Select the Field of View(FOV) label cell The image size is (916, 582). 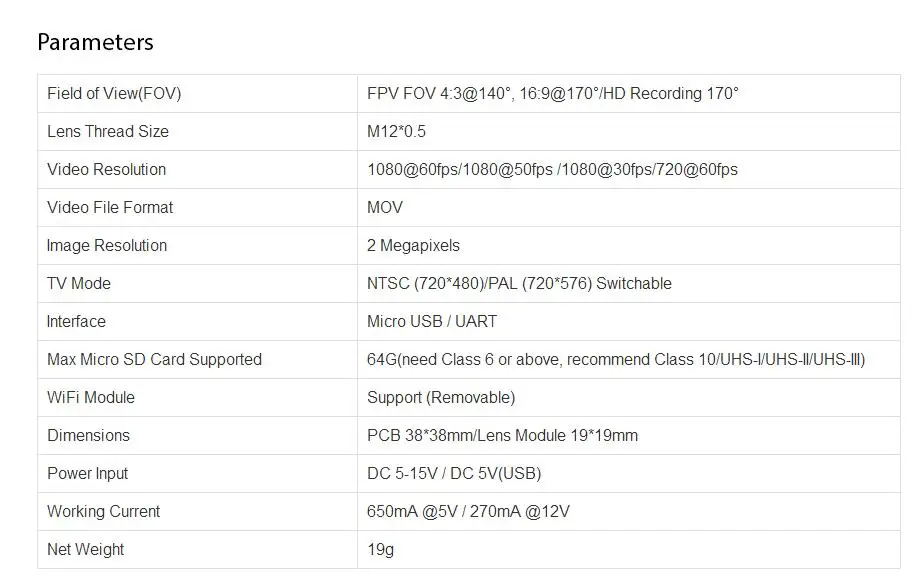pos(197,93)
